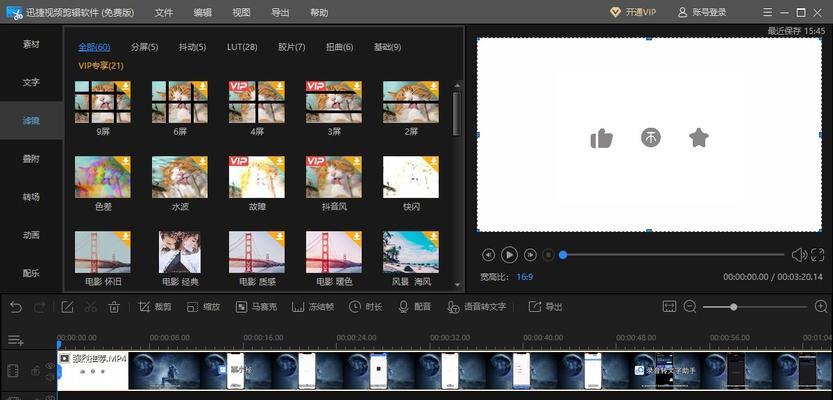Undo the last edit

tap(16, 307)
